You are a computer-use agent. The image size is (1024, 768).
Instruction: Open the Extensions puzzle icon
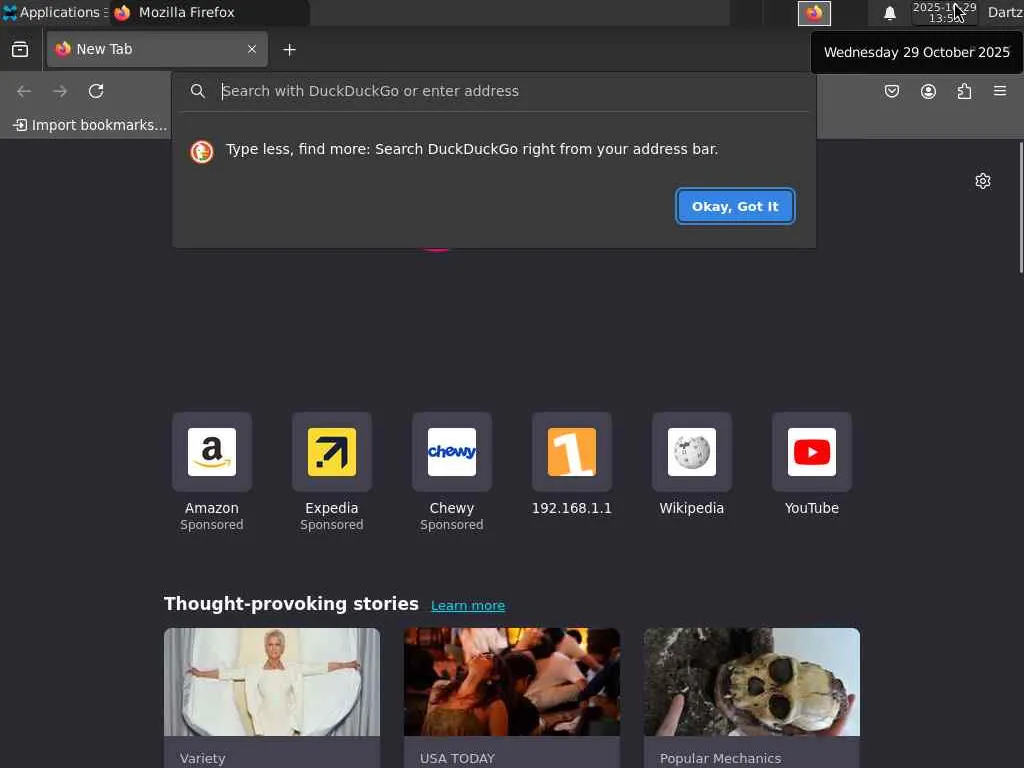pos(964,91)
